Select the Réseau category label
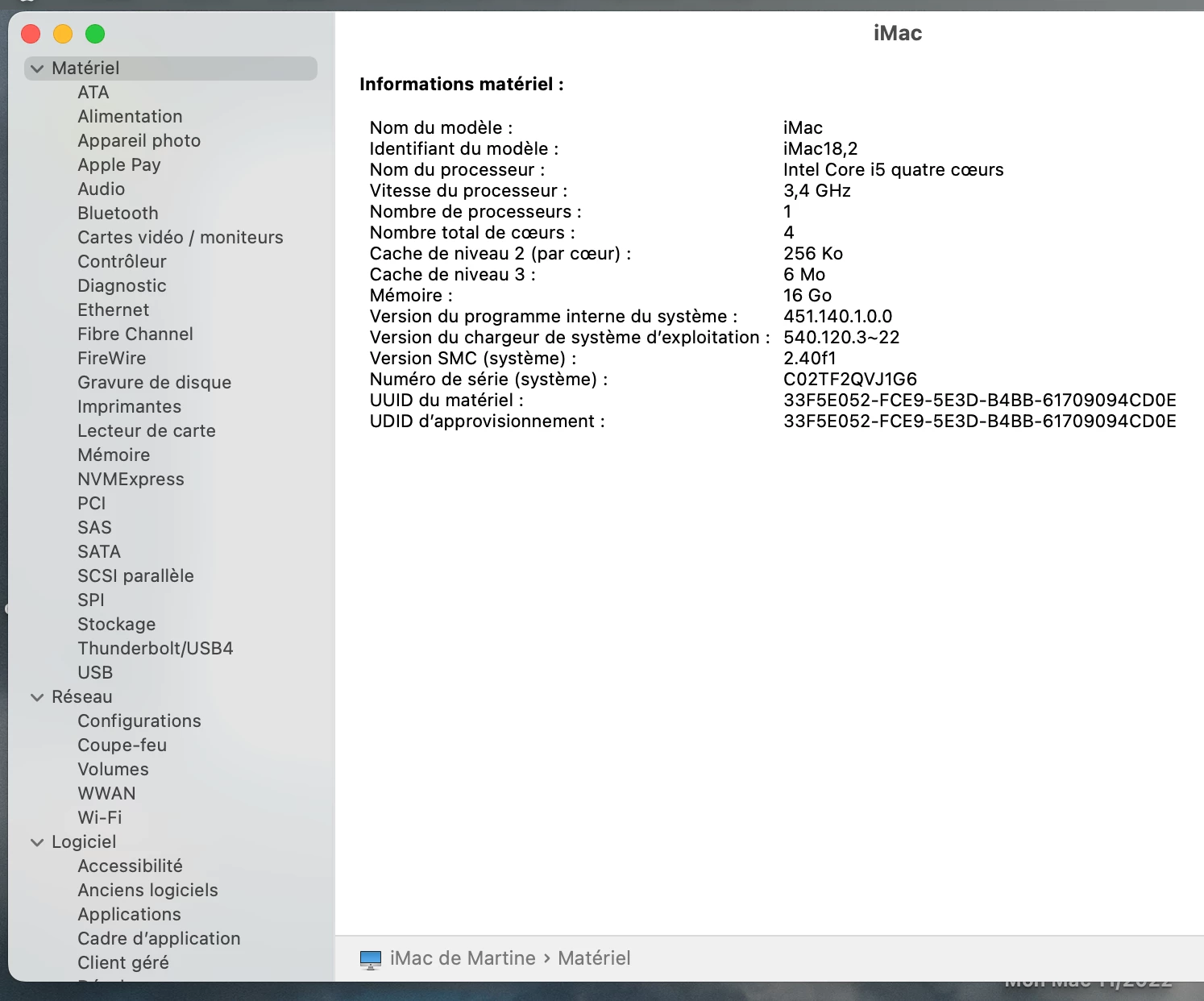This screenshot has width=1204, height=1001. 82,697
